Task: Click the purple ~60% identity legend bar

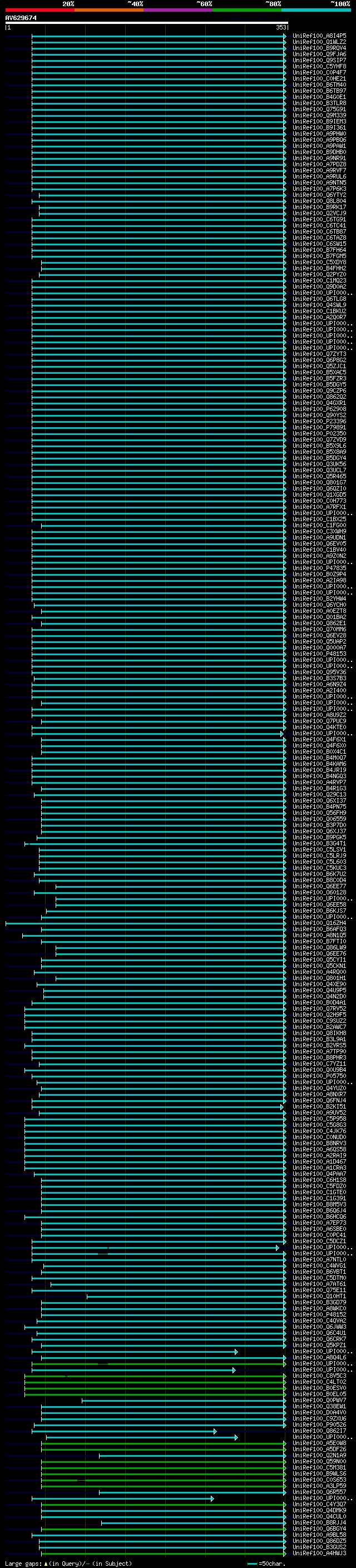Action: (179, 10)
